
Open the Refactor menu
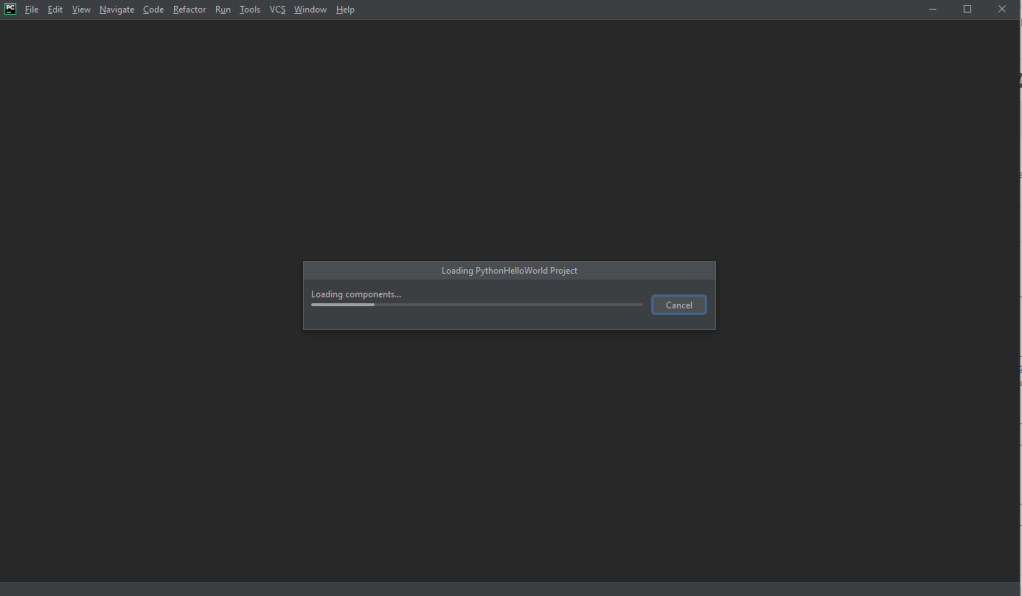[x=189, y=10]
